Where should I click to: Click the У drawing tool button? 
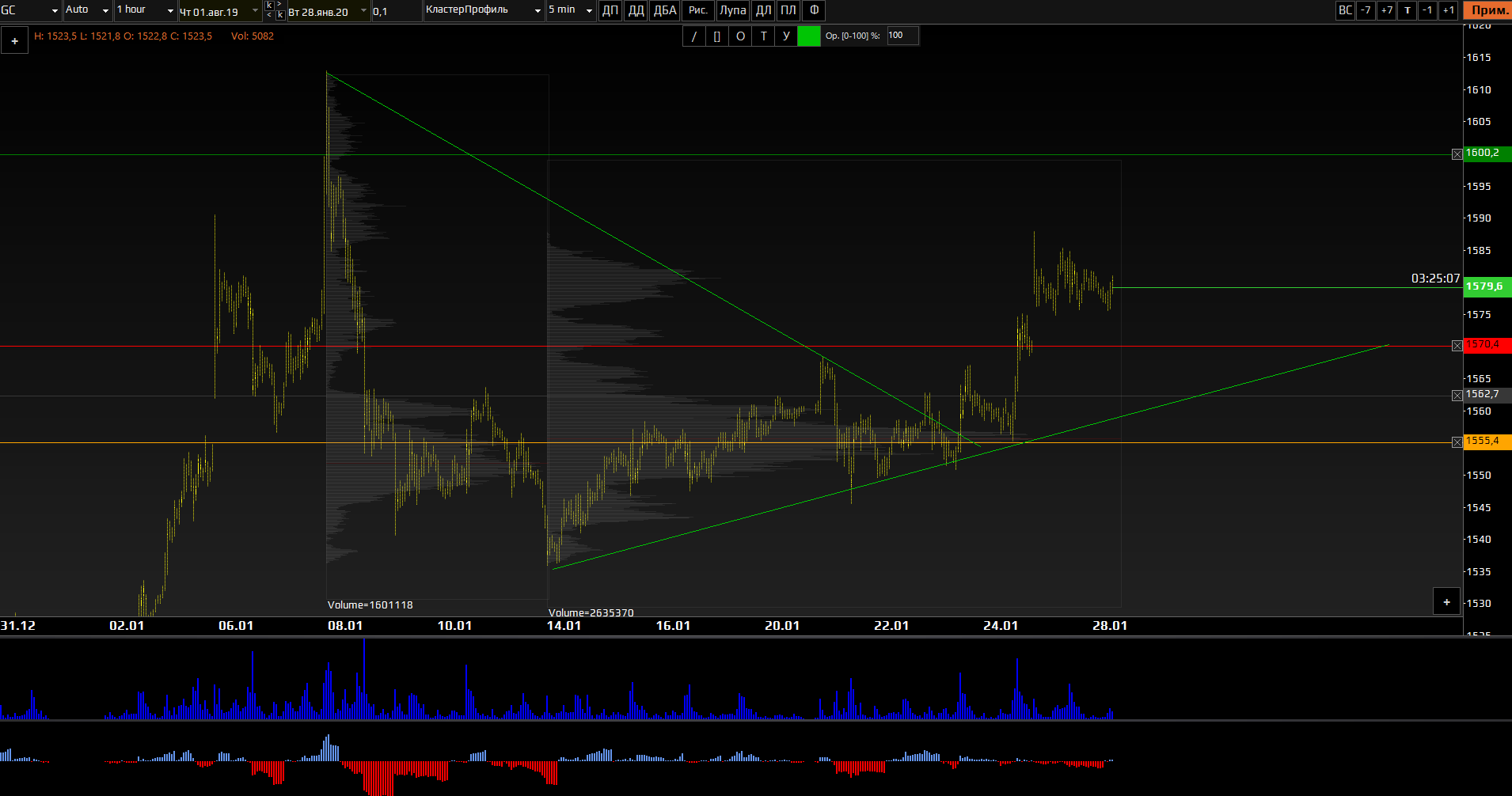[x=786, y=36]
